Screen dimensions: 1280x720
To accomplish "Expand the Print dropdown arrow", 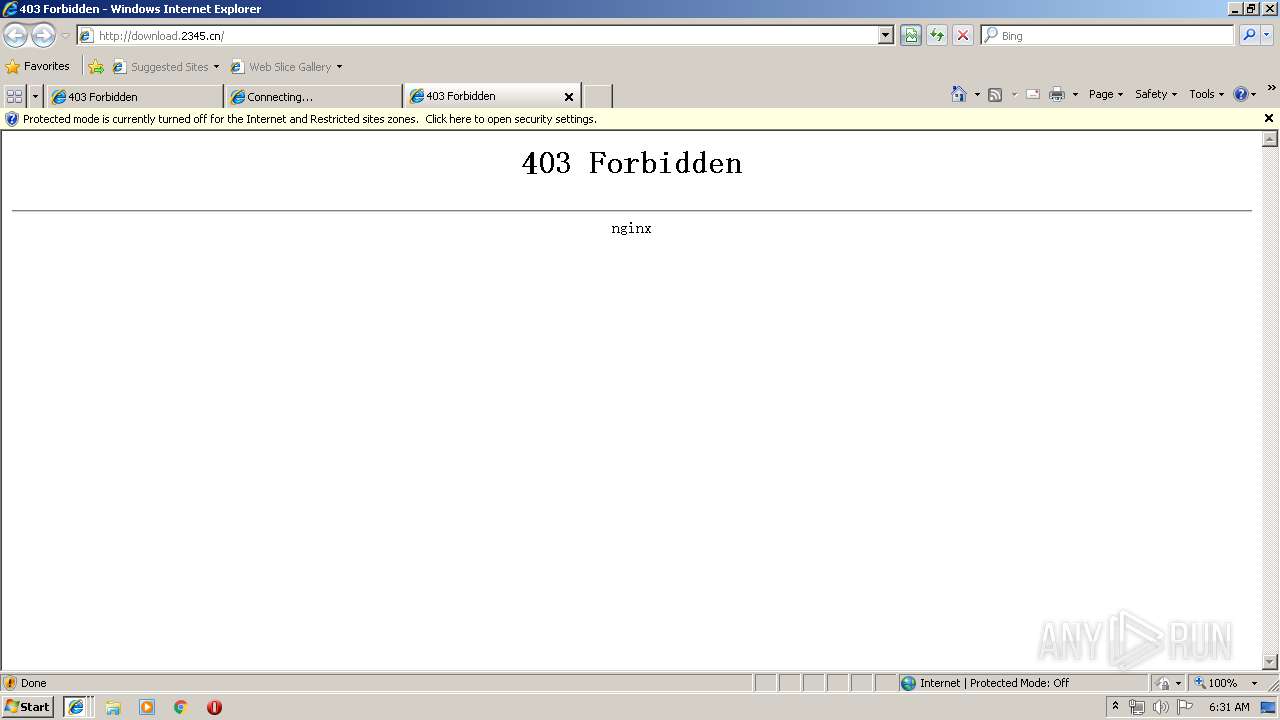I will pos(1075,94).
